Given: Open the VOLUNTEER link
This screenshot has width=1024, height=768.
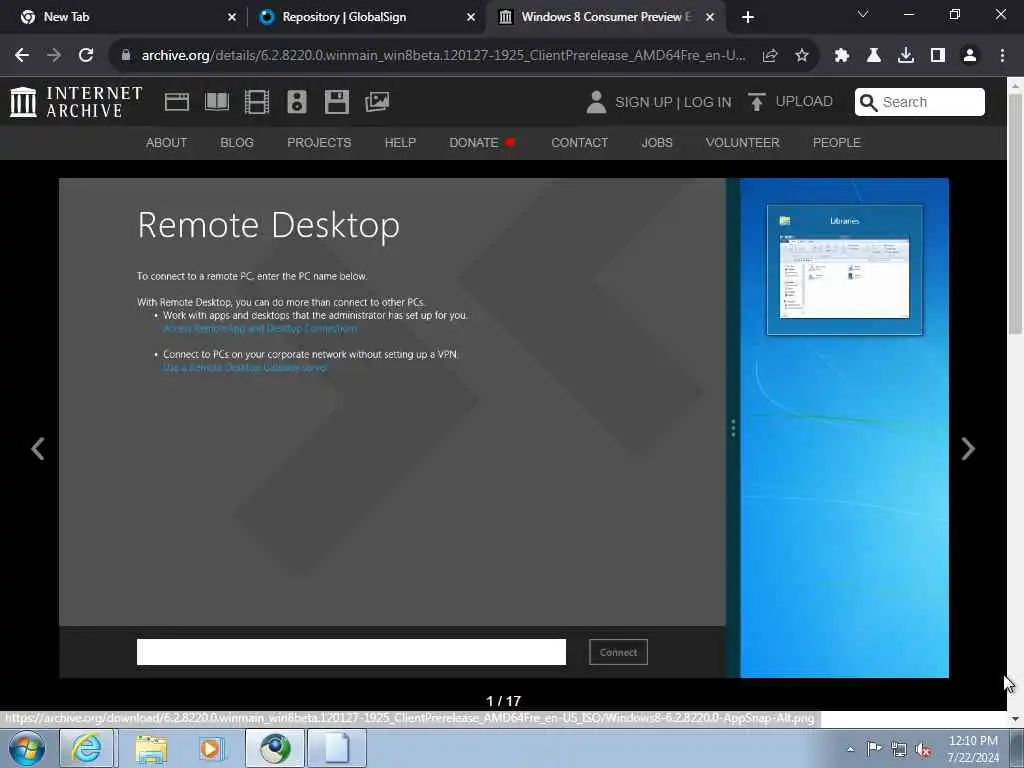Looking at the screenshot, I should pyautogui.click(x=743, y=142).
